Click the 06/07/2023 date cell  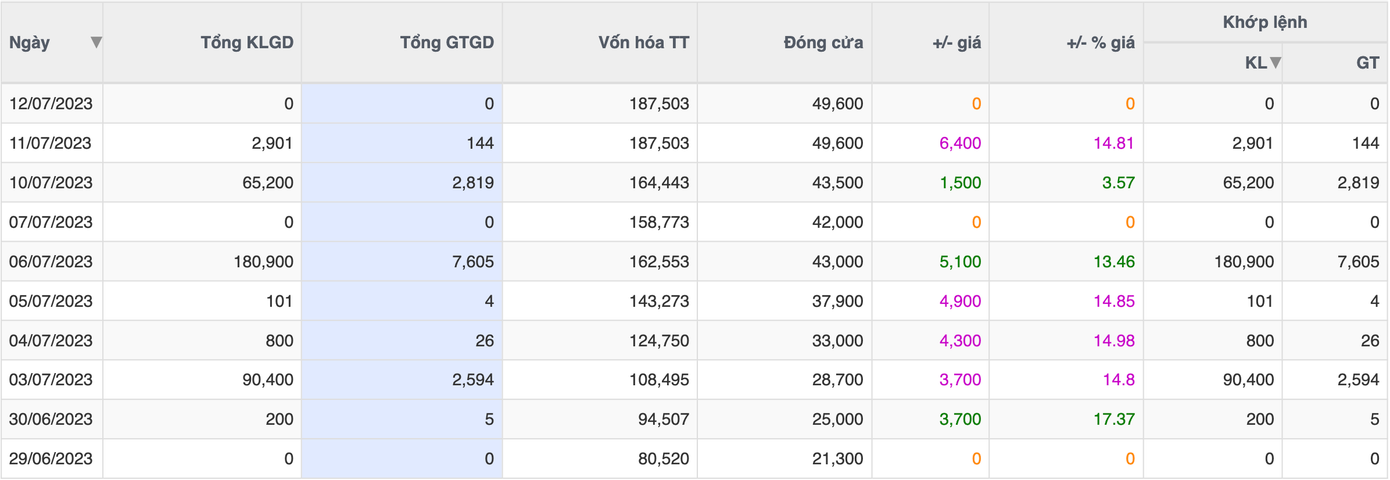point(50,261)
